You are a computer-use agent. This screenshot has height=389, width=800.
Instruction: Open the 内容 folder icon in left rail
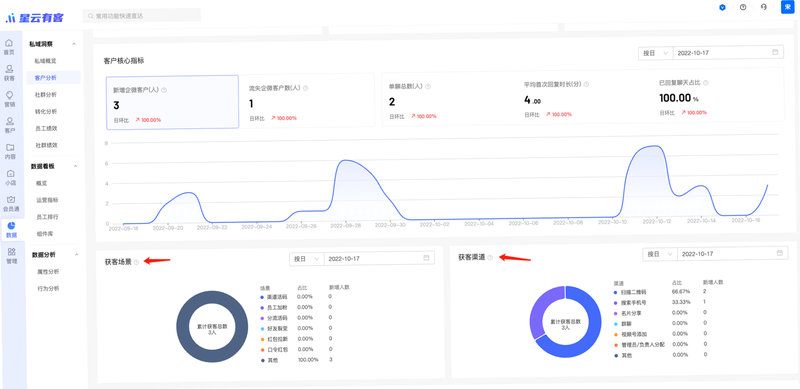pos(10,152)
